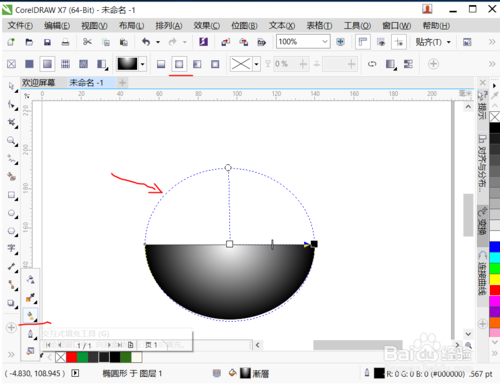This screenshot has width=500, height=386.
Task: Click the vertical scrollbar down arrow
Action: 468,334
